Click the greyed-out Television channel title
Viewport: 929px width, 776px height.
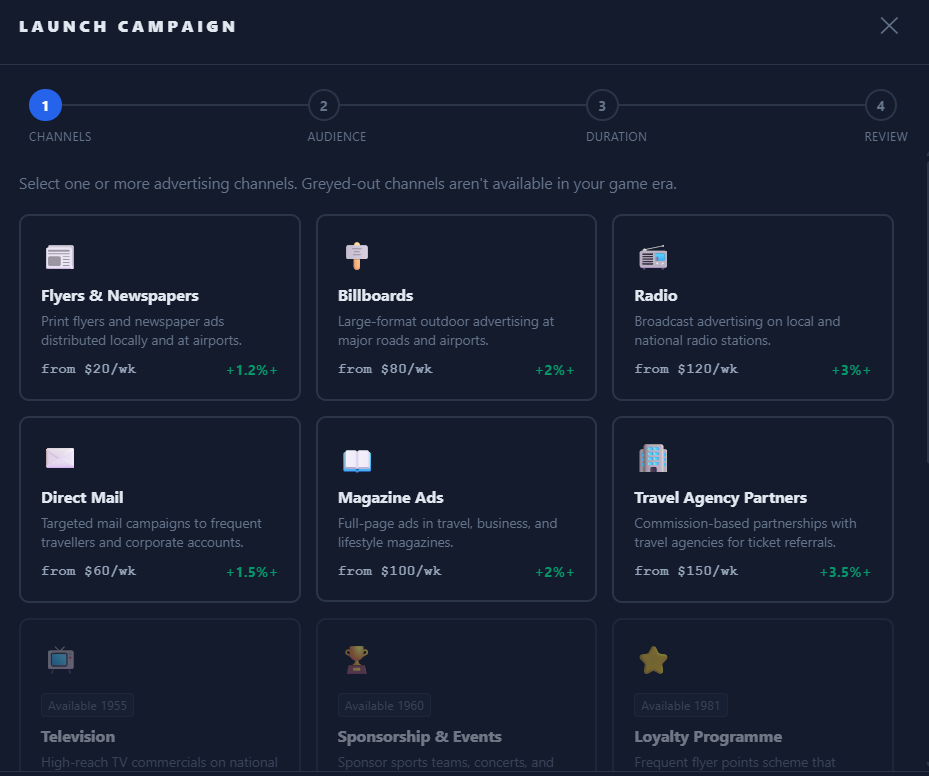point(78,736)
